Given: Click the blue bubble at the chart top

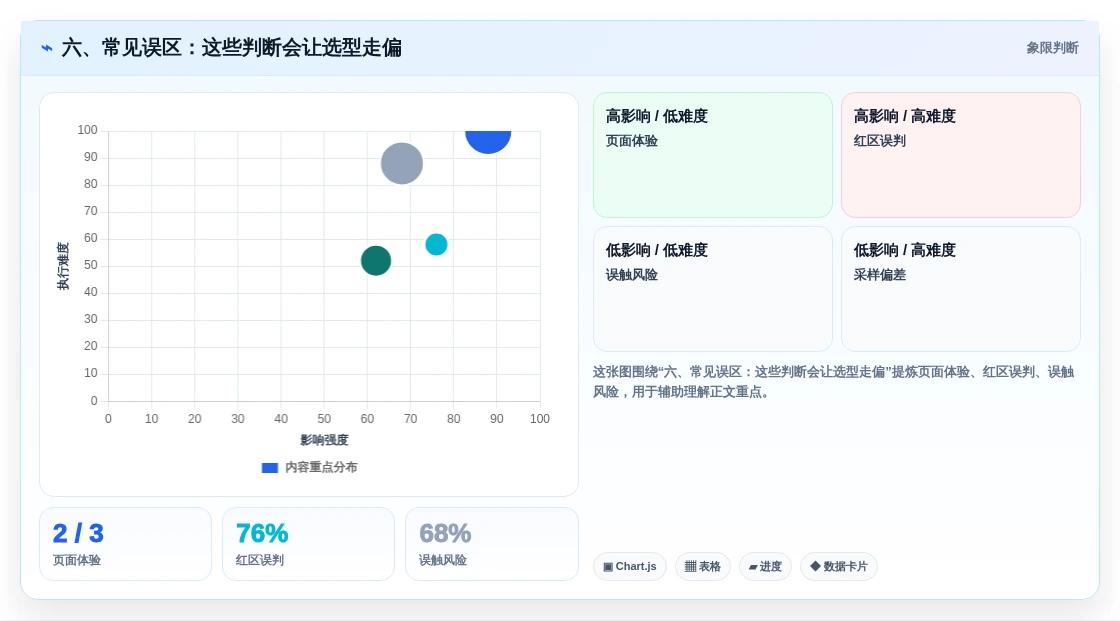Looking at the screenshot, I should (x=488, y=141).
